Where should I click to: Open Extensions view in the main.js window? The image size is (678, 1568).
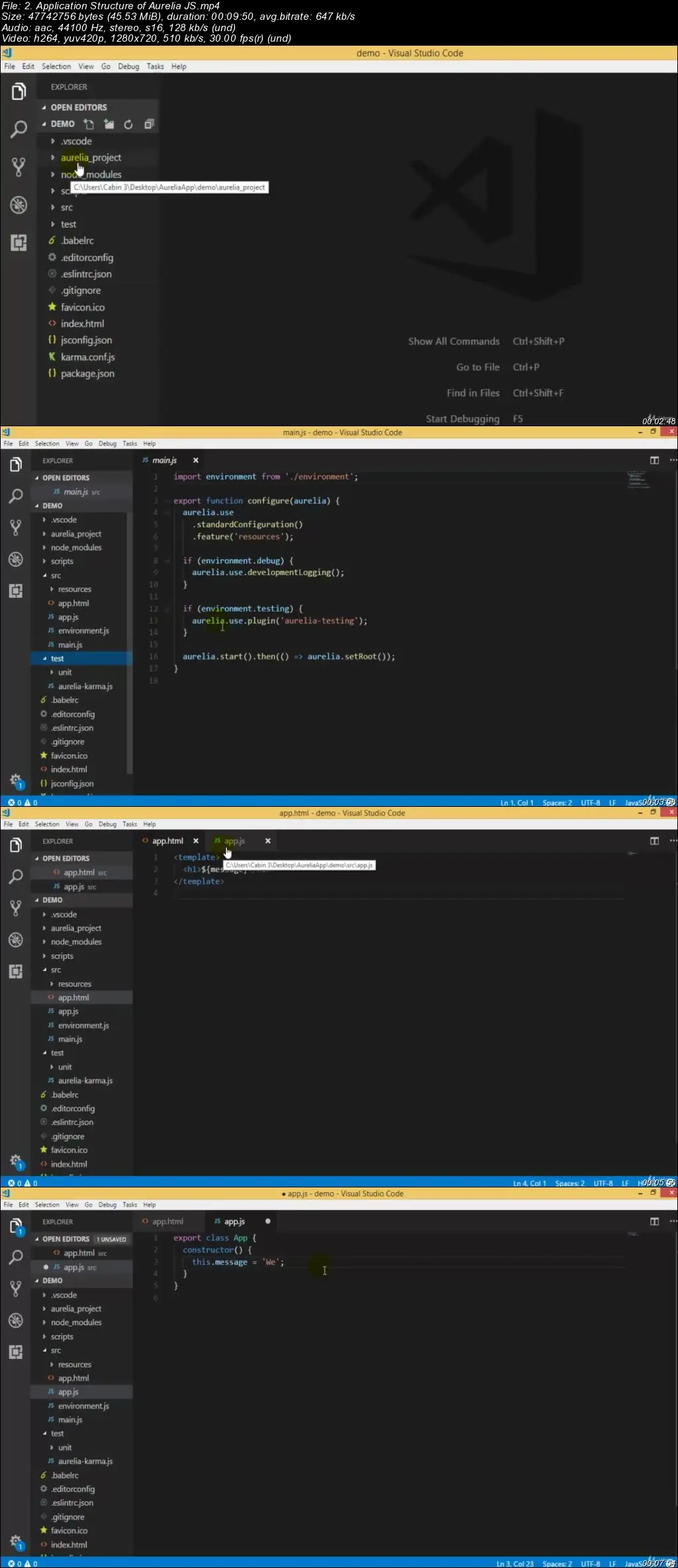[16, 590]
